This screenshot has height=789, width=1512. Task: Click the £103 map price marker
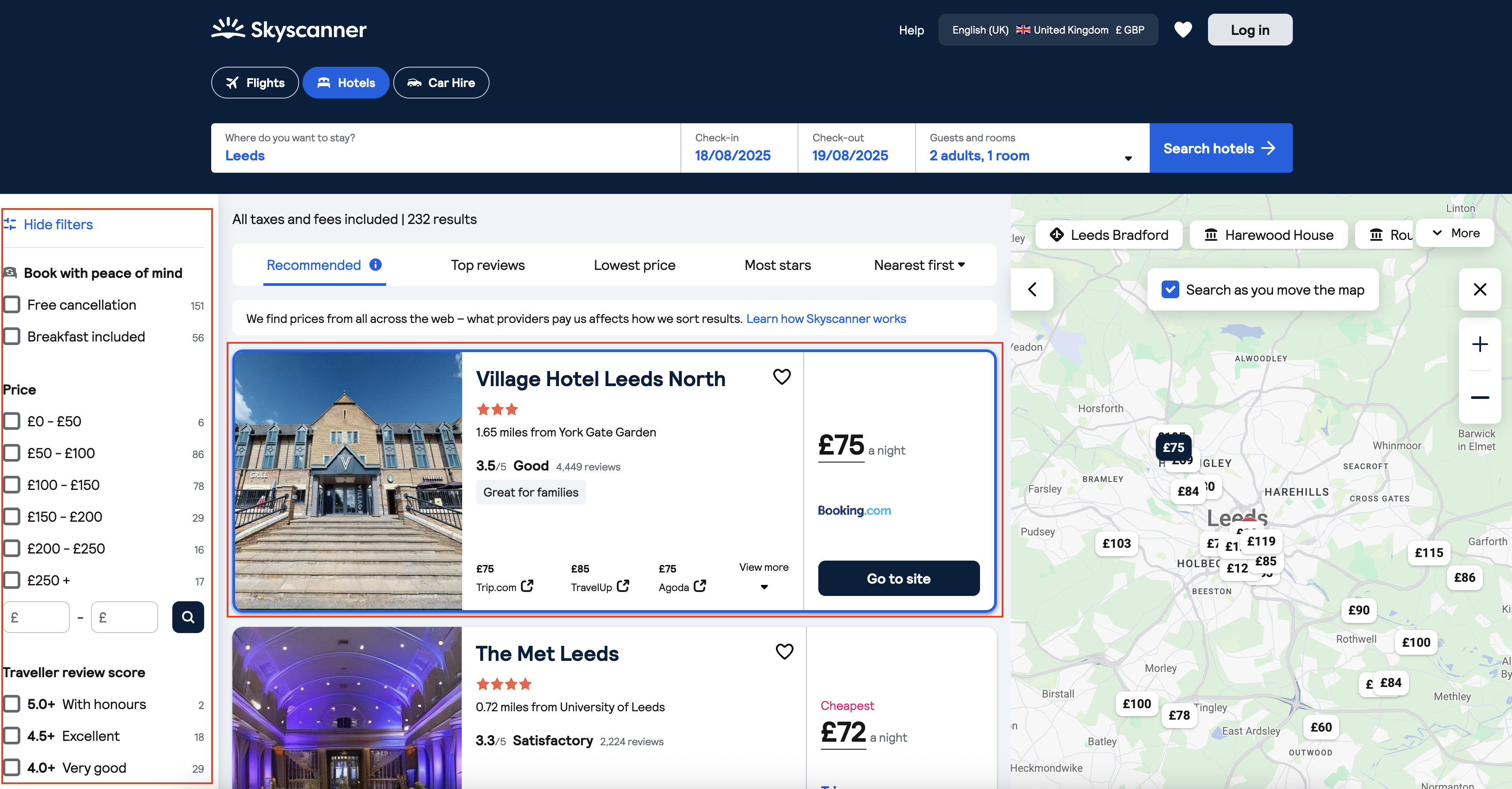tap(1117, 544)
